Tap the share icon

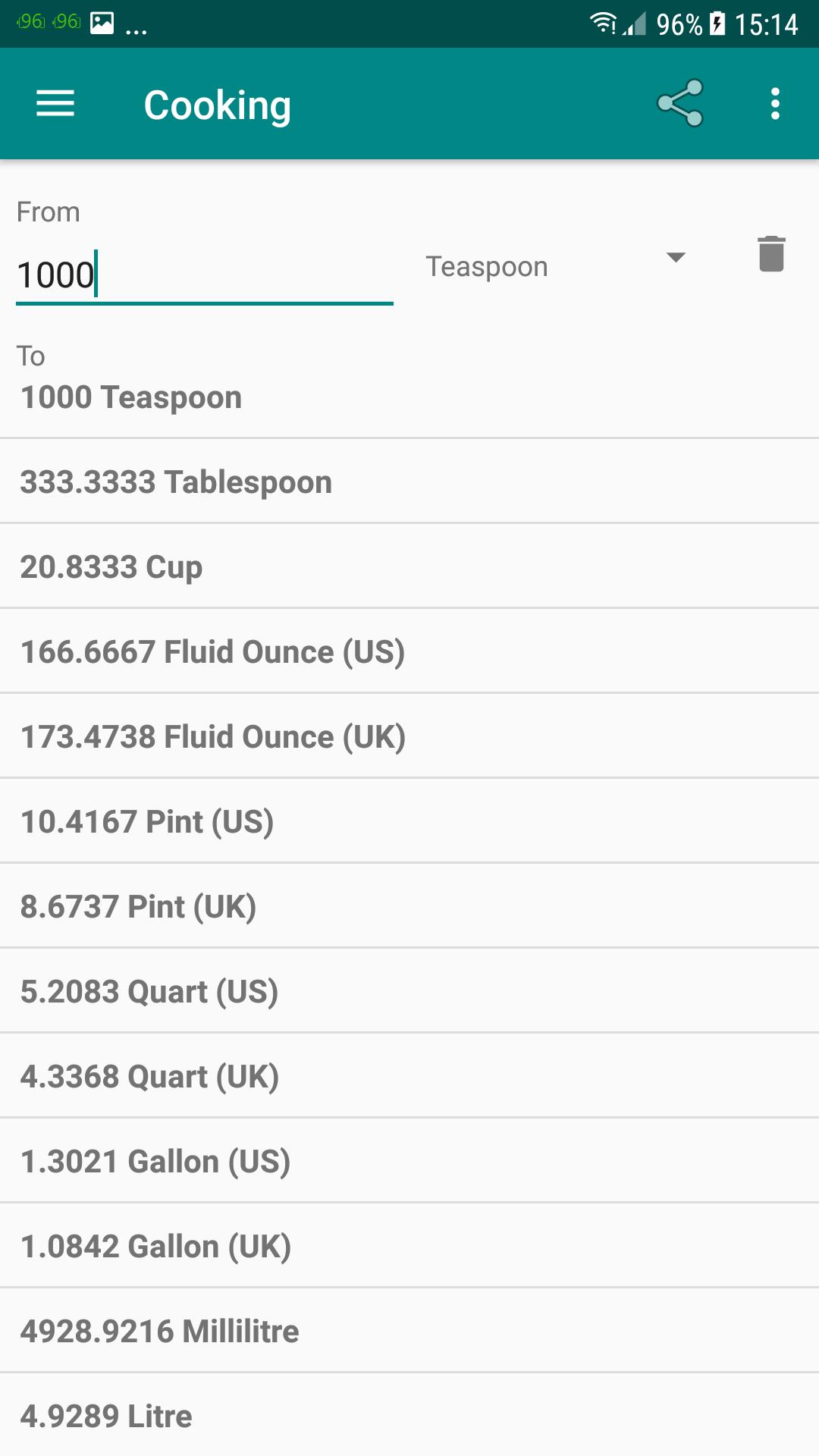680,103
